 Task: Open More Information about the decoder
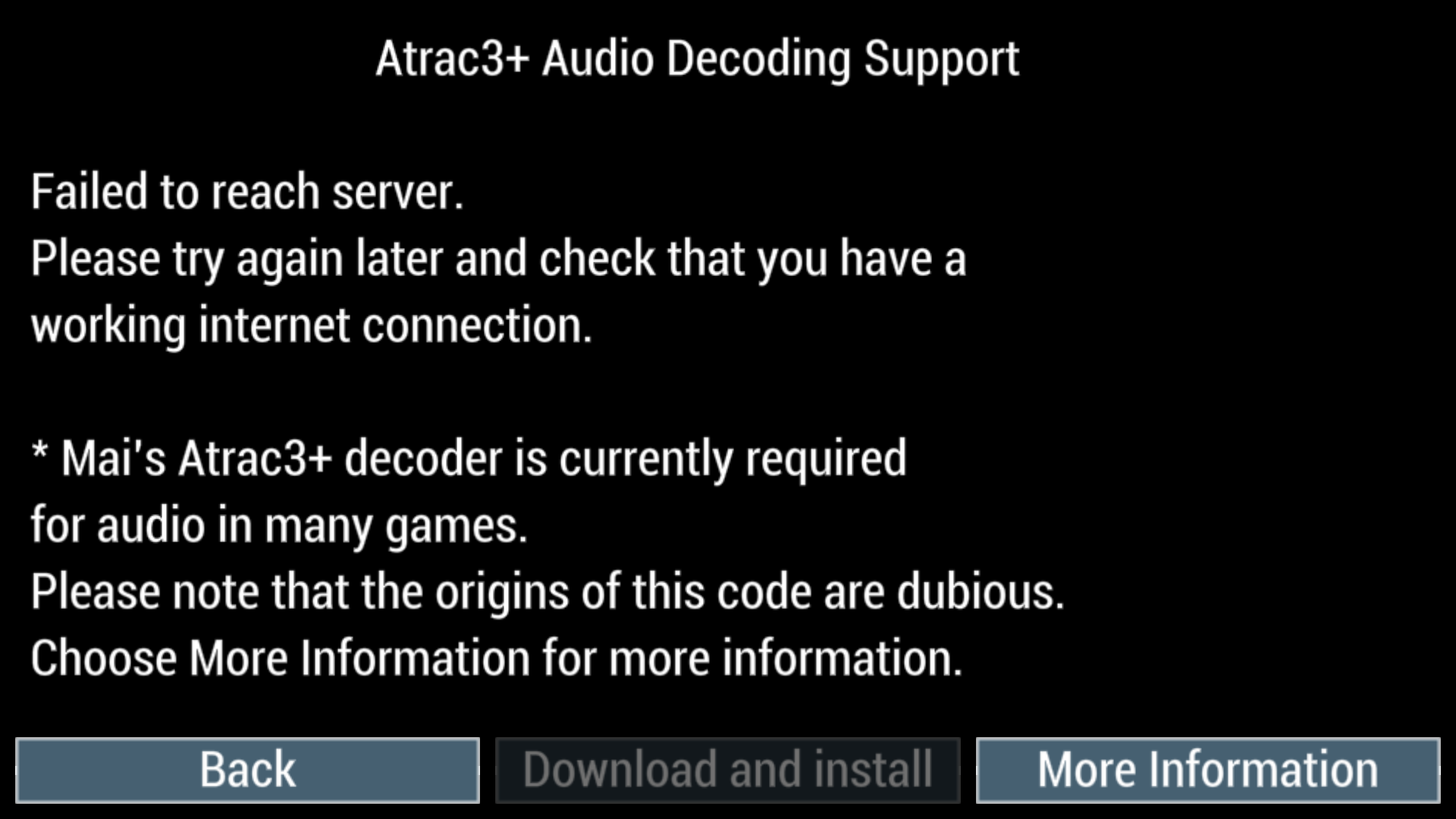point(1208,770)
